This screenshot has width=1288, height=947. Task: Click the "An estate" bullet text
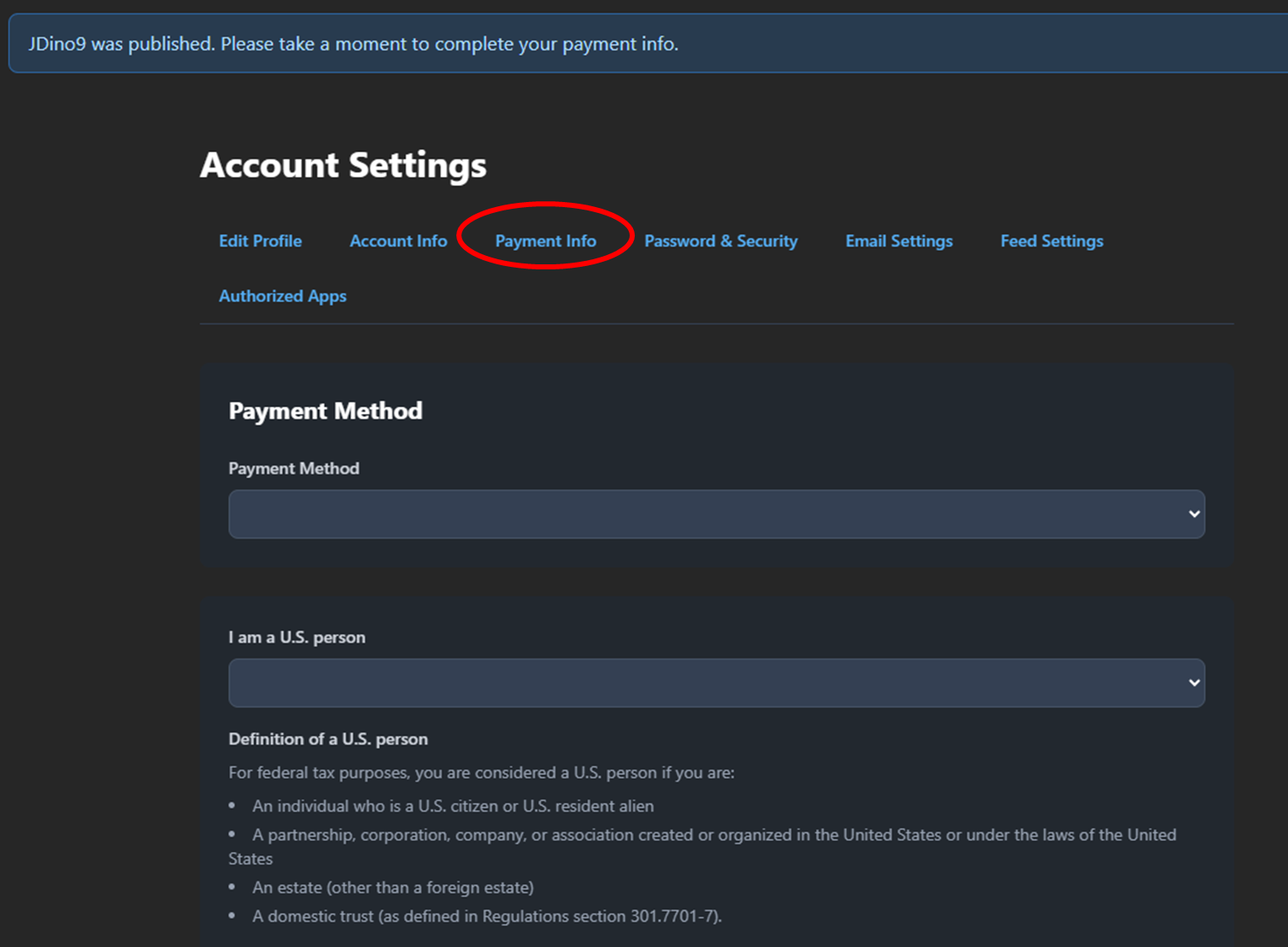[x=393, y=887]
